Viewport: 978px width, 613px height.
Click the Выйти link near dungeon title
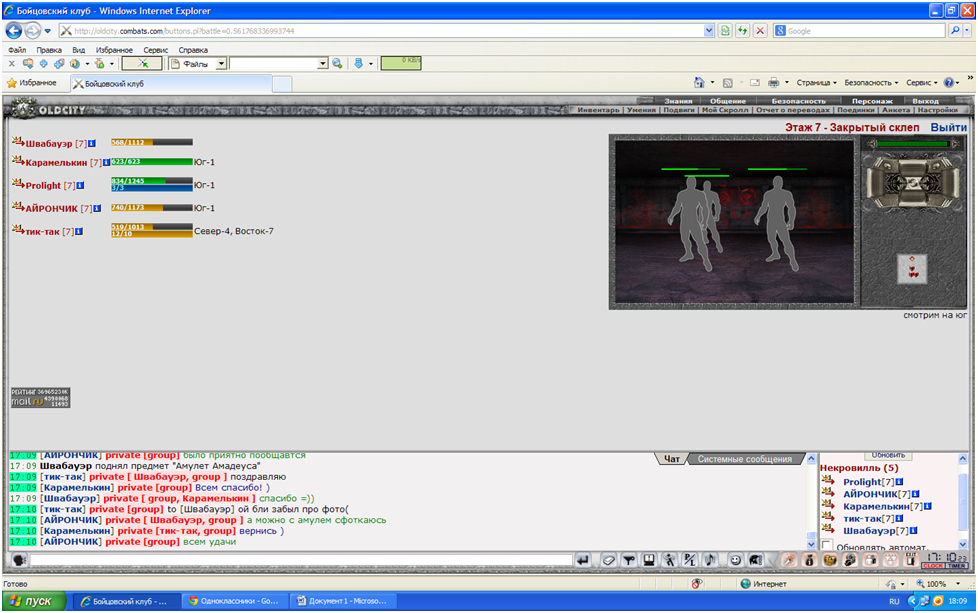[x=949, y=127]
